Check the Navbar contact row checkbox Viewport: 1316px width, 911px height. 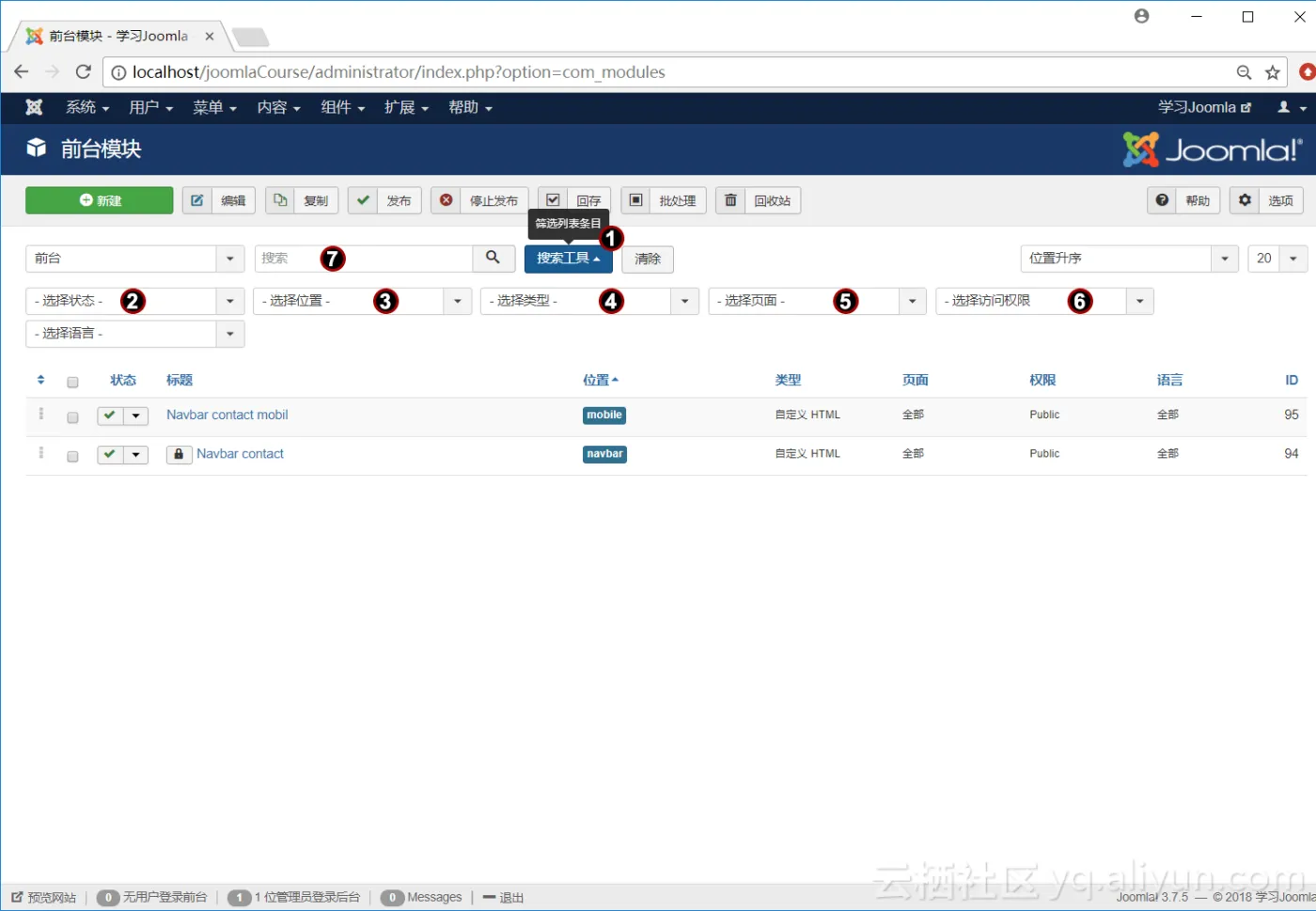72,456
